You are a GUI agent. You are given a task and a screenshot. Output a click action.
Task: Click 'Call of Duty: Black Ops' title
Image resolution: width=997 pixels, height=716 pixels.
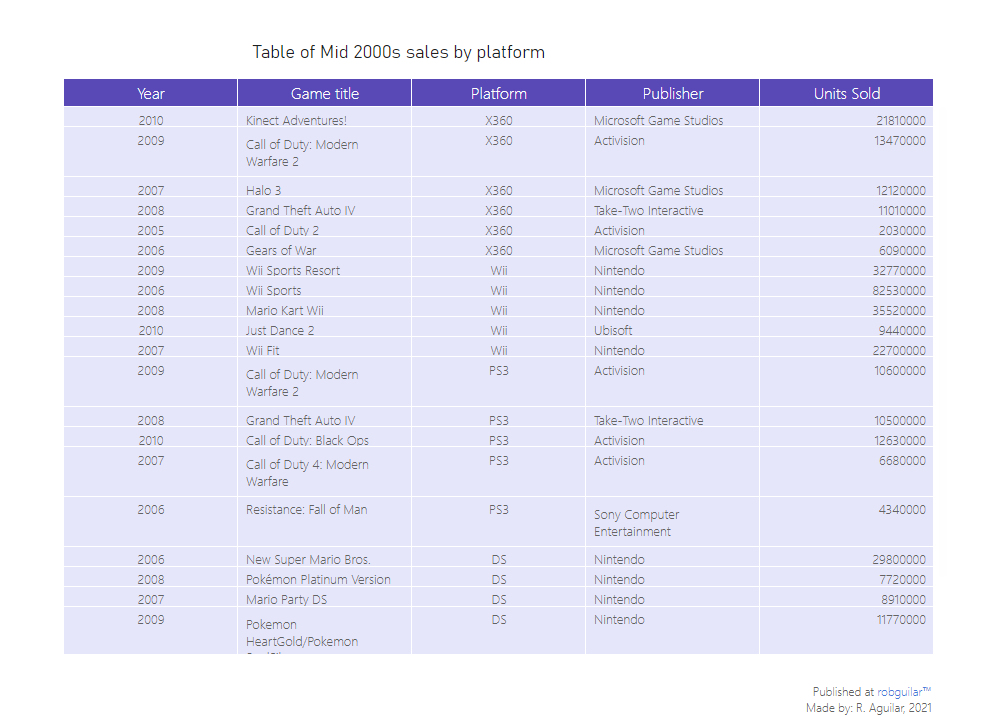[x=307, y=440]
